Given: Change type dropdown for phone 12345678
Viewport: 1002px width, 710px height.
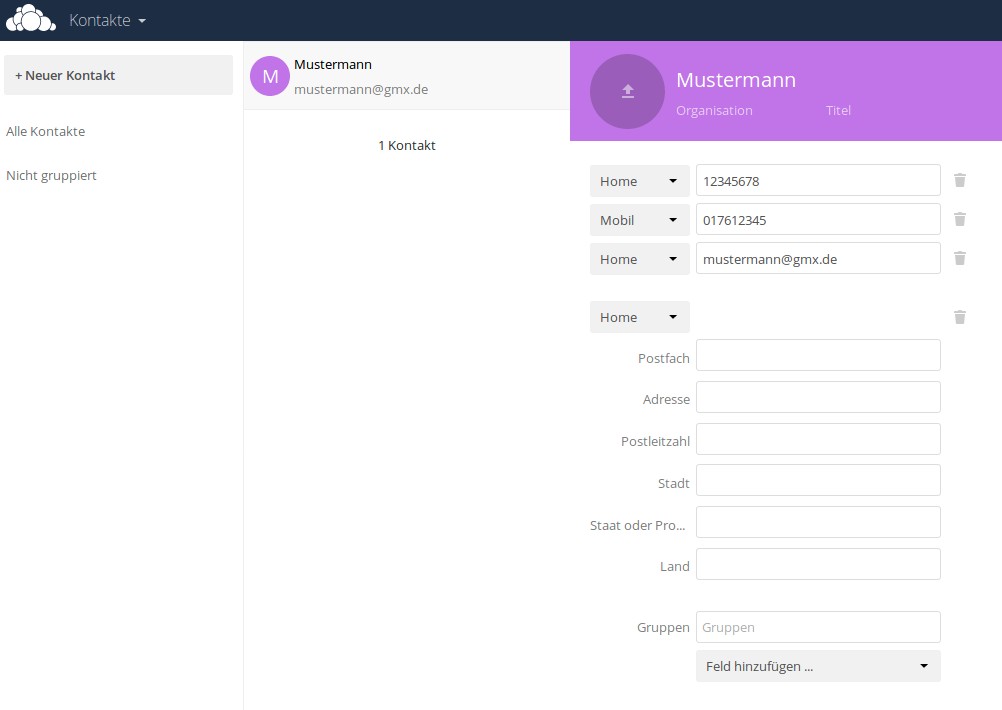Looking at the screenshot, I should coord(640,181).
